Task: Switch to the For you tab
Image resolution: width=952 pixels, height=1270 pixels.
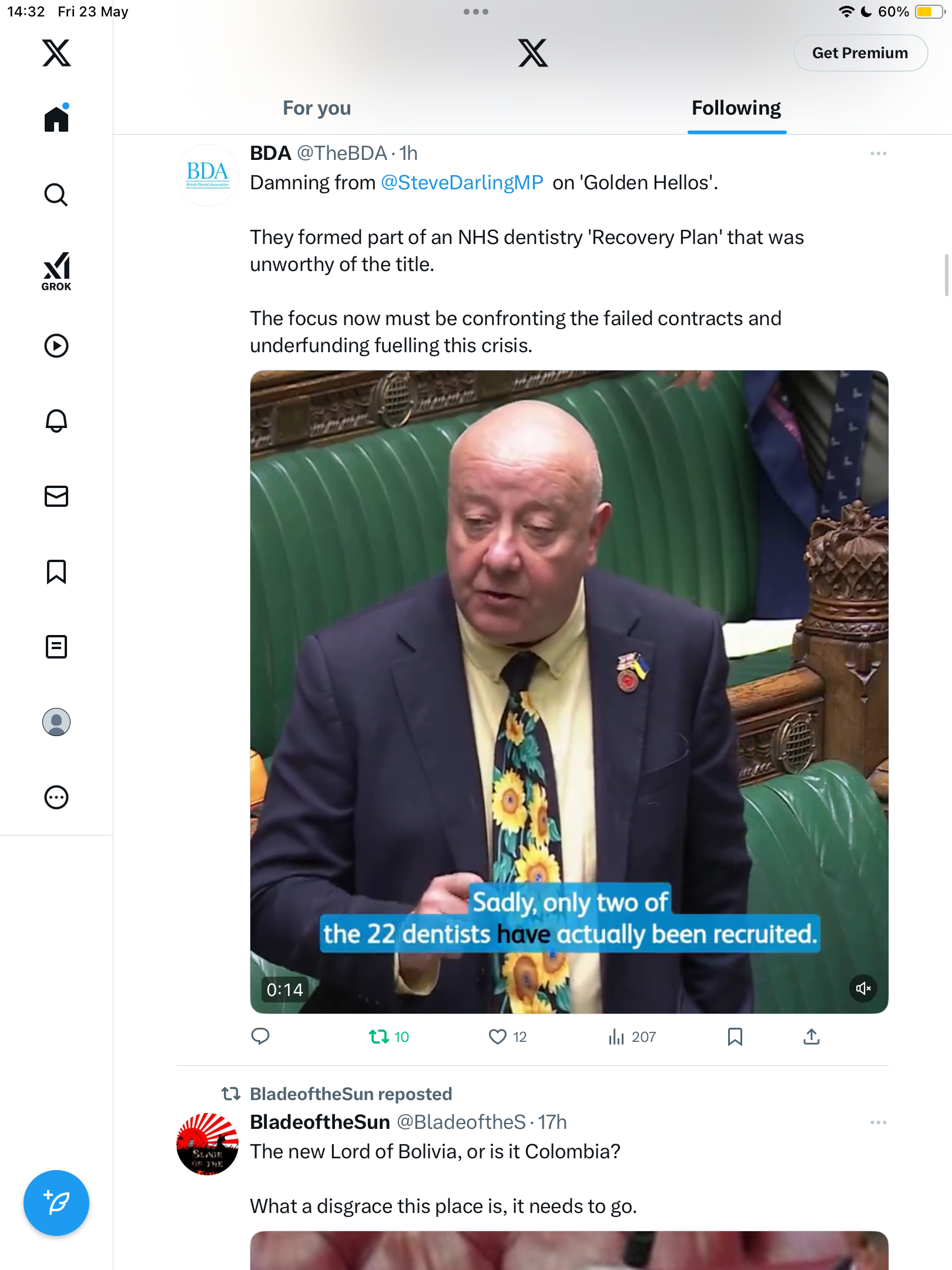Action: click(x=317, y=108)
